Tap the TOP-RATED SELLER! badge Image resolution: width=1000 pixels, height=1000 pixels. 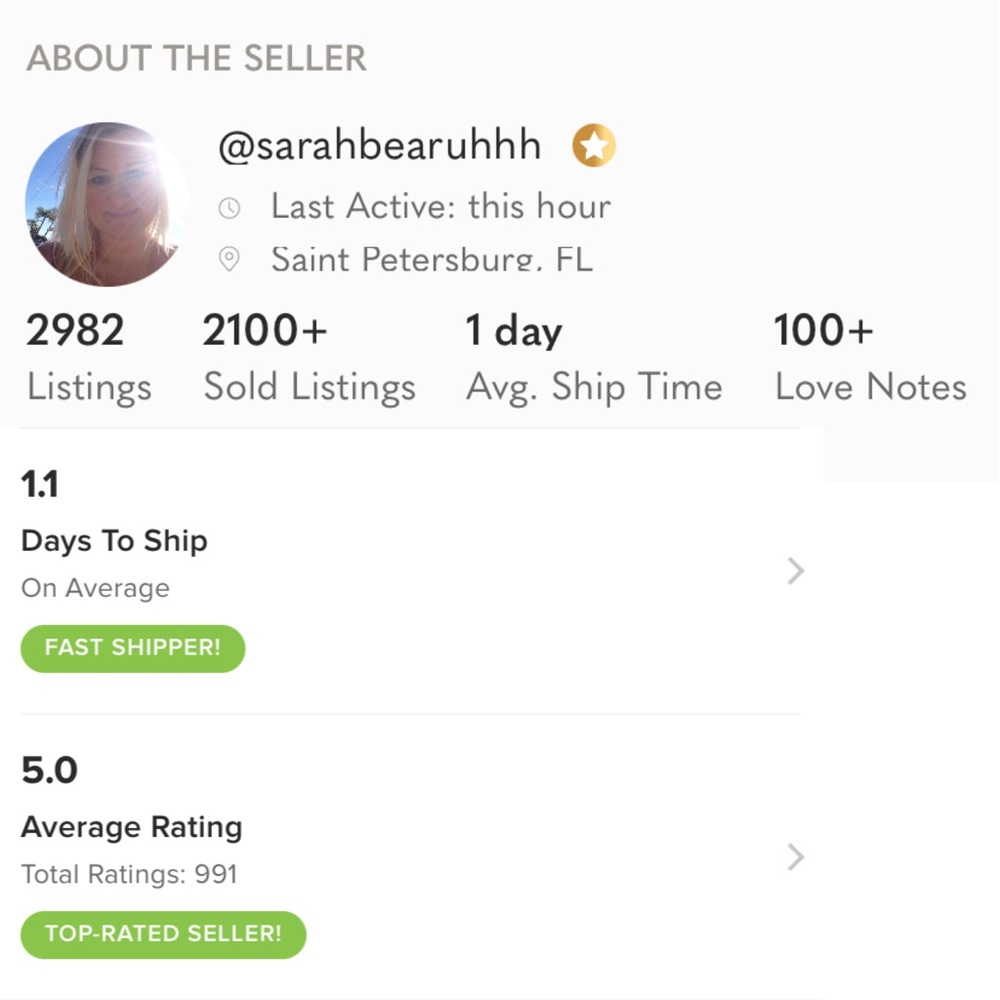[x=163, y=934]
